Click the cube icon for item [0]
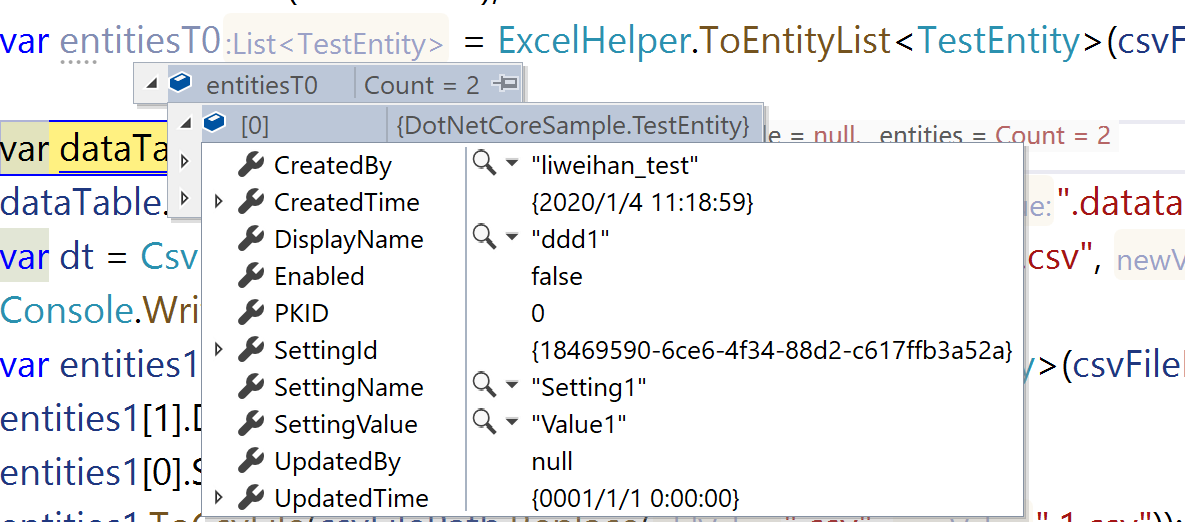Screen dimensions: 1185x522 click(214, 124)
